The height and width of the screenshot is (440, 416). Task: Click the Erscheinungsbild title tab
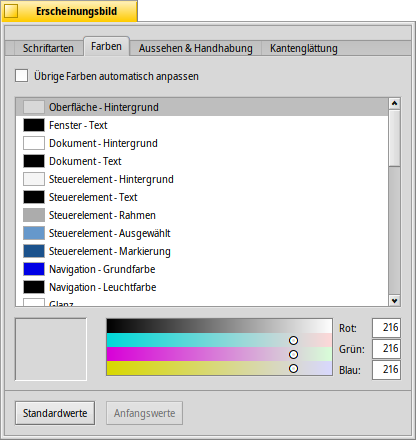coord(70,11)
